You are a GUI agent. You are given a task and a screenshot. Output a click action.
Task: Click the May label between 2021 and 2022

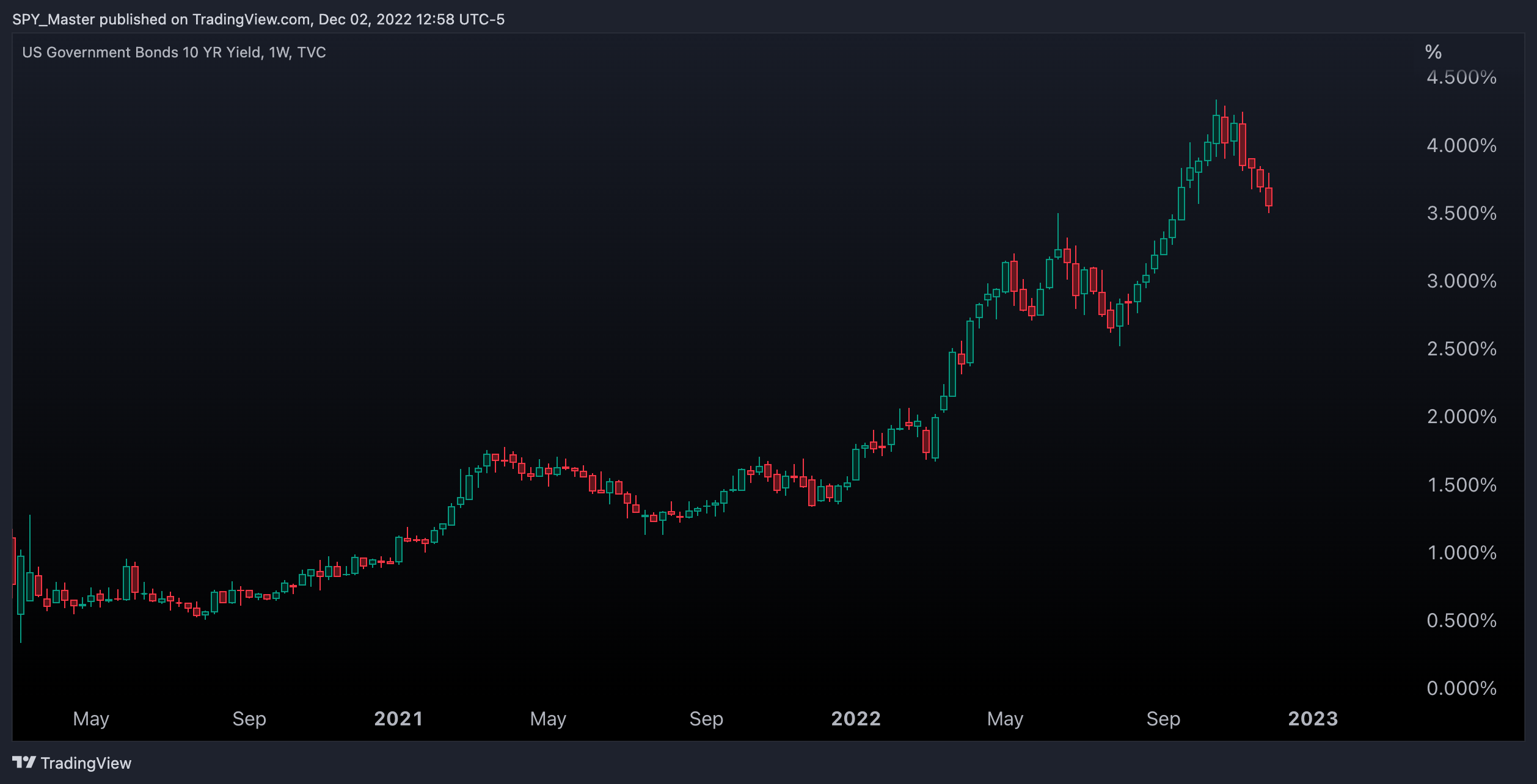point(548,719)
